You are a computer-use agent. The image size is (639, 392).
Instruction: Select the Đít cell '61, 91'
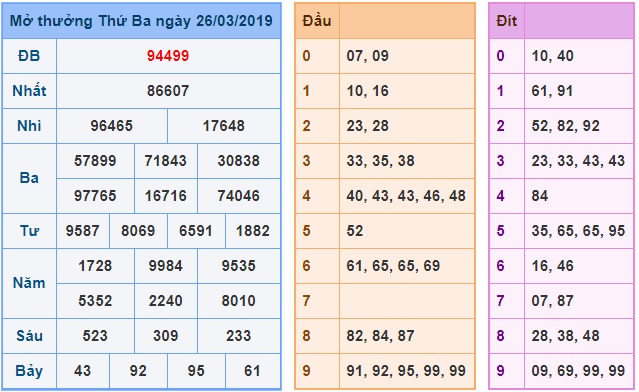point(579,91)
